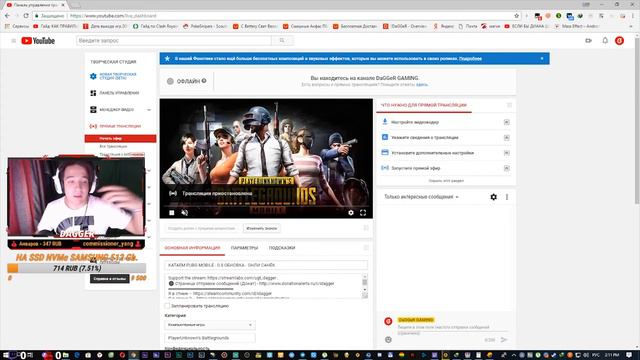Click the здесь help link
Image resolution: width=640 pixels, height=360 pixels.
tap(422, 84)
